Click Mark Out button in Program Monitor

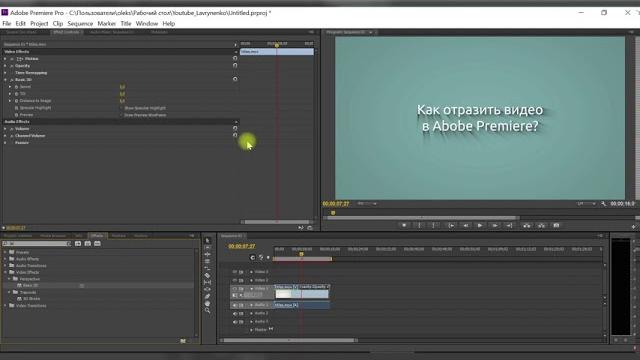point(434,225)
